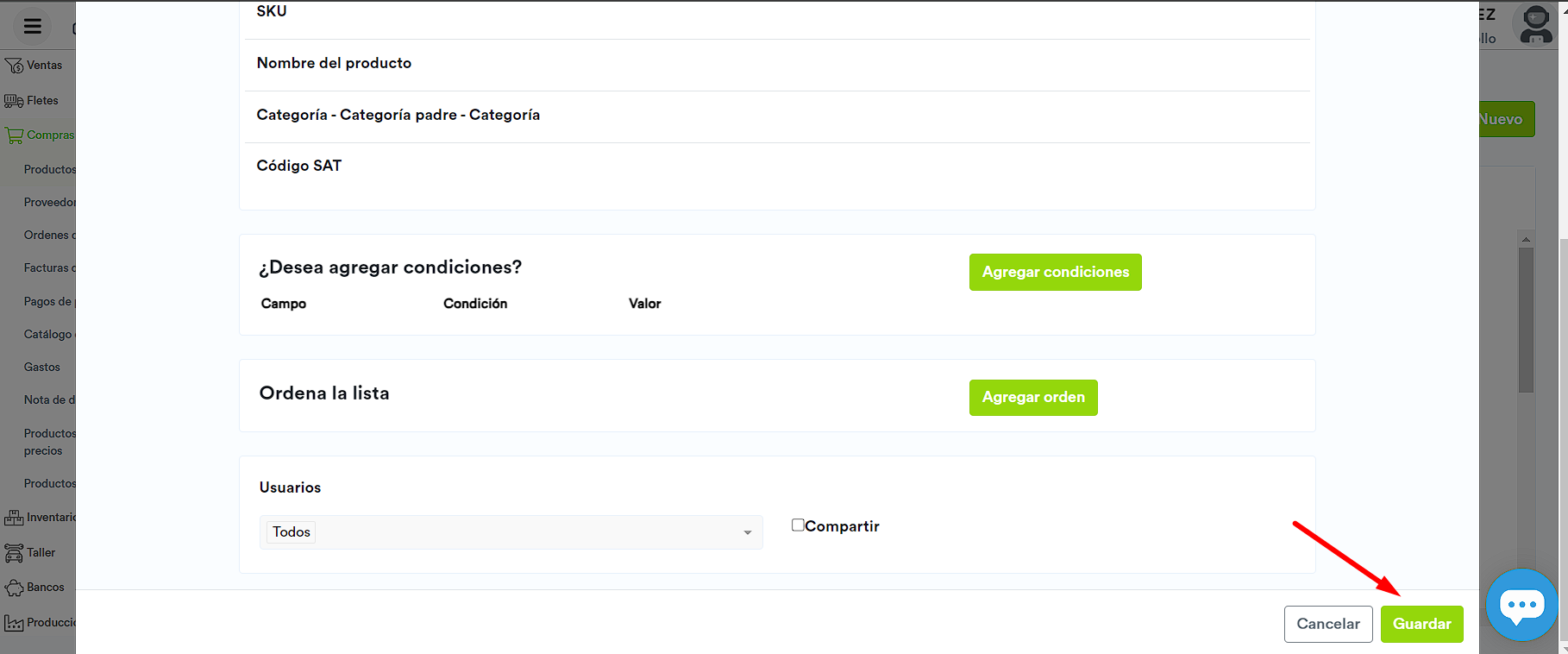1568x654 pixels.
Task: Click the Inventario boxes icon
Action: coord(14,518)
